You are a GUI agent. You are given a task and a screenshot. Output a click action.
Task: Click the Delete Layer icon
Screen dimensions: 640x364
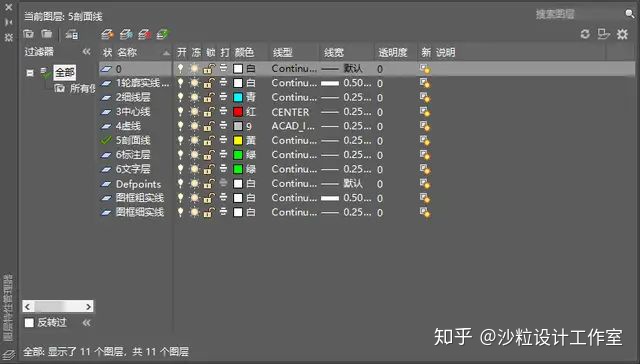pos(144,35)
